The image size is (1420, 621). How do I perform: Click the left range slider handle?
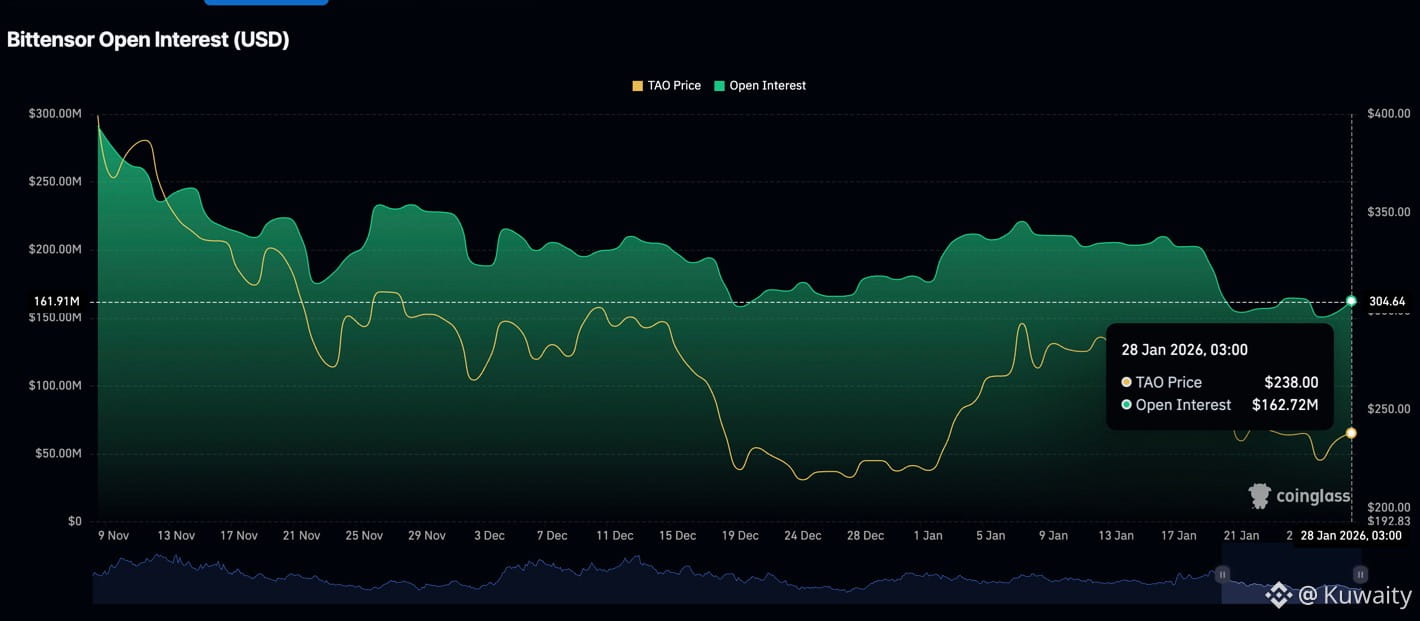click(x=1222, y=575)
